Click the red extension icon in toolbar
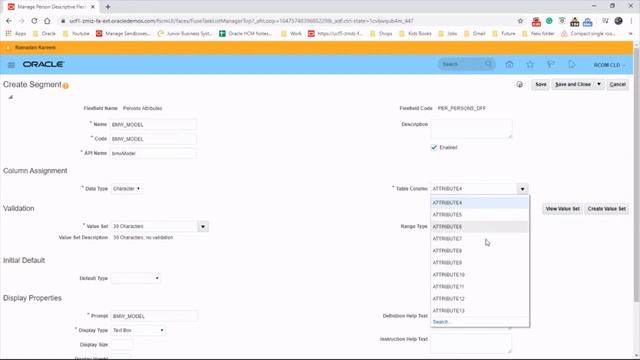This screenshot has width=640, height=360. [536, 22]
